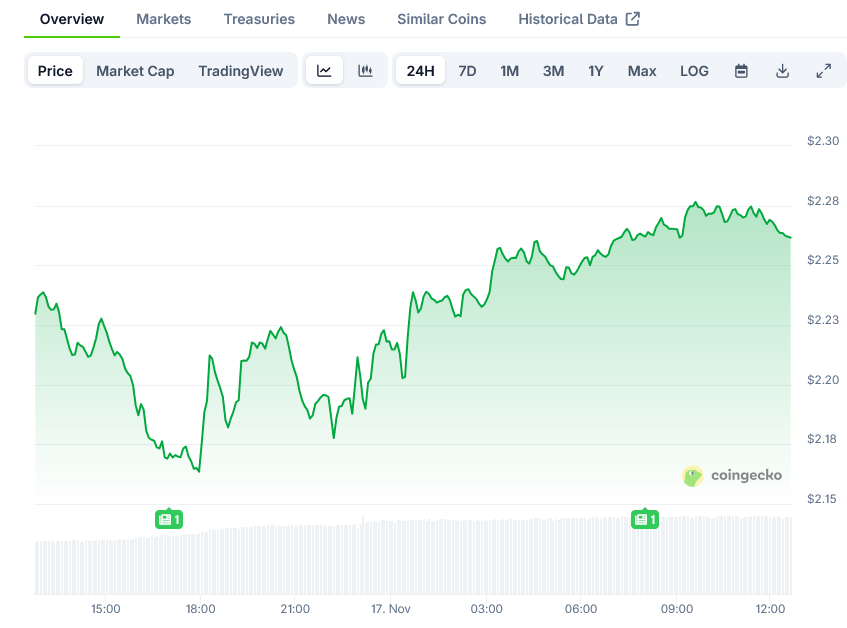This screenshot has height=628, width=847.
Task: Click the CoinGecko watermark logo
Action: pyautogui.click(x=733, y=476)
